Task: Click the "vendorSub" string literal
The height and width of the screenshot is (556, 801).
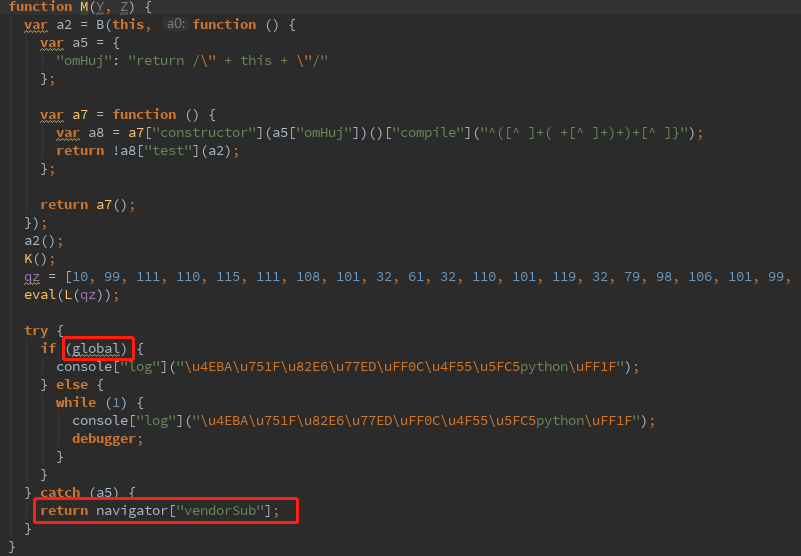Action: coord(226,511)
